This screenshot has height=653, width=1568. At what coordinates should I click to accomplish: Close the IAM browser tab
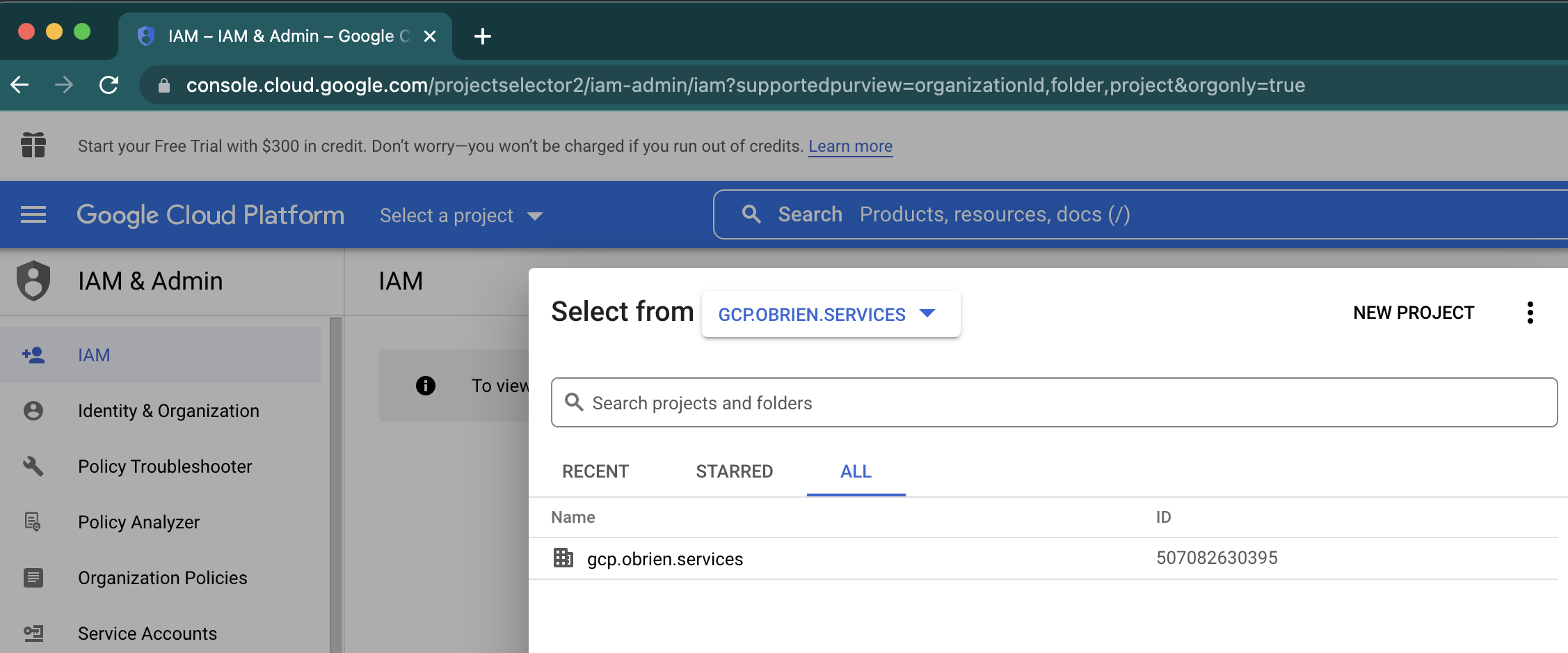click(430, 36)
